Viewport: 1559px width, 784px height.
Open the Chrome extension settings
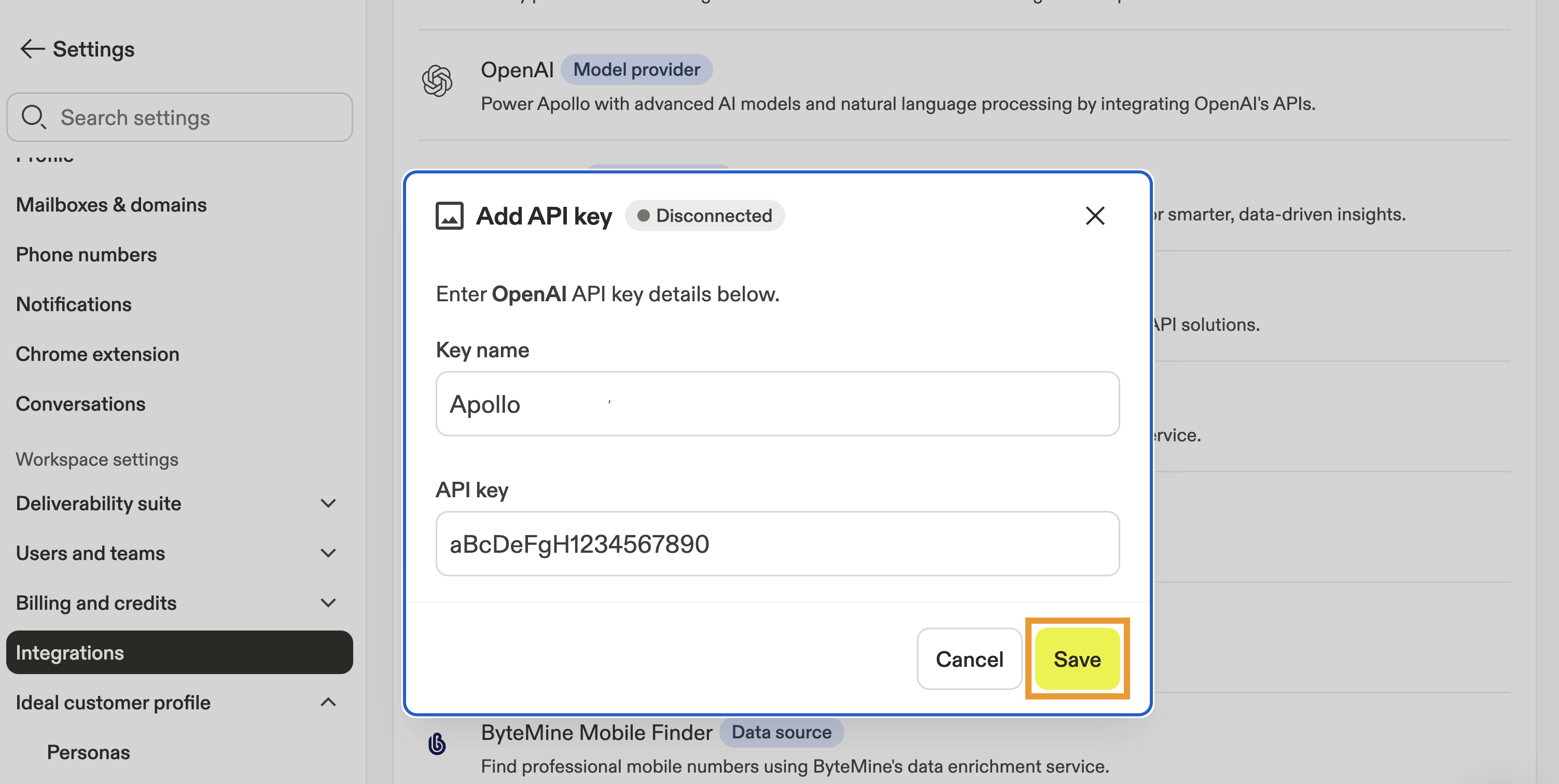[98, 354]
